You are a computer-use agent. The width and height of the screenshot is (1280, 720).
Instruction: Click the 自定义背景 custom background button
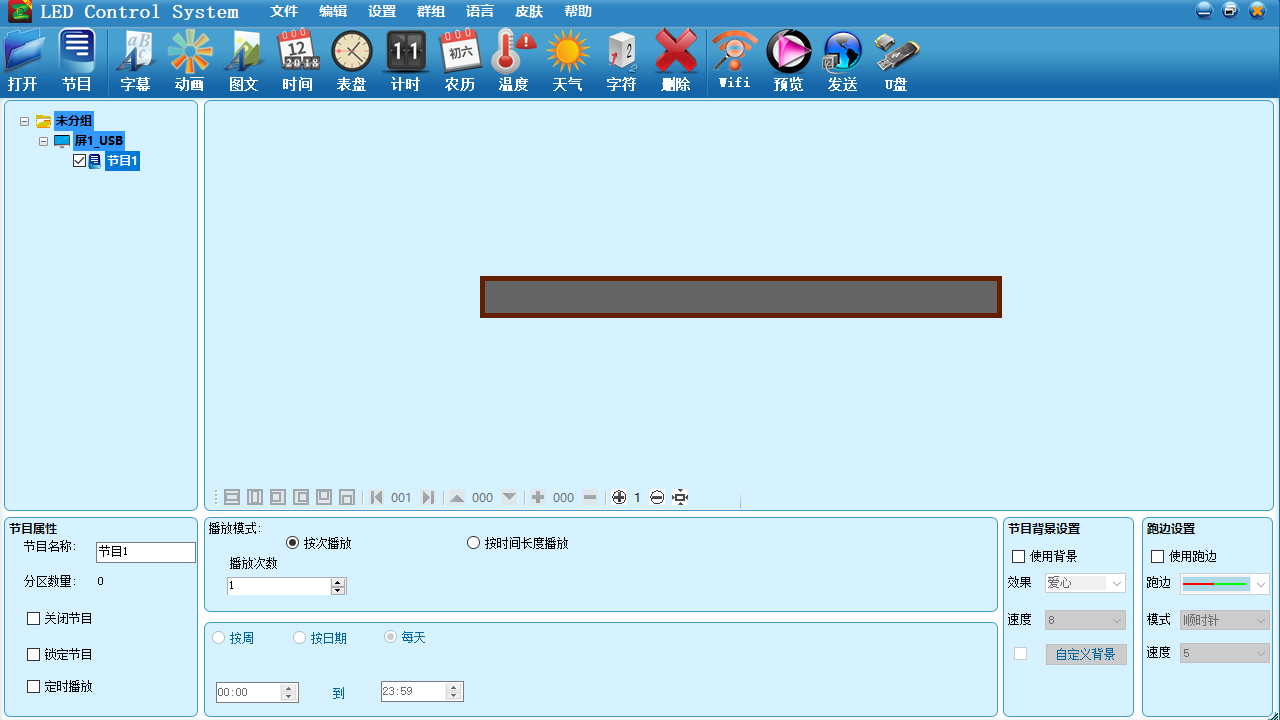[x=1086, y=653]
